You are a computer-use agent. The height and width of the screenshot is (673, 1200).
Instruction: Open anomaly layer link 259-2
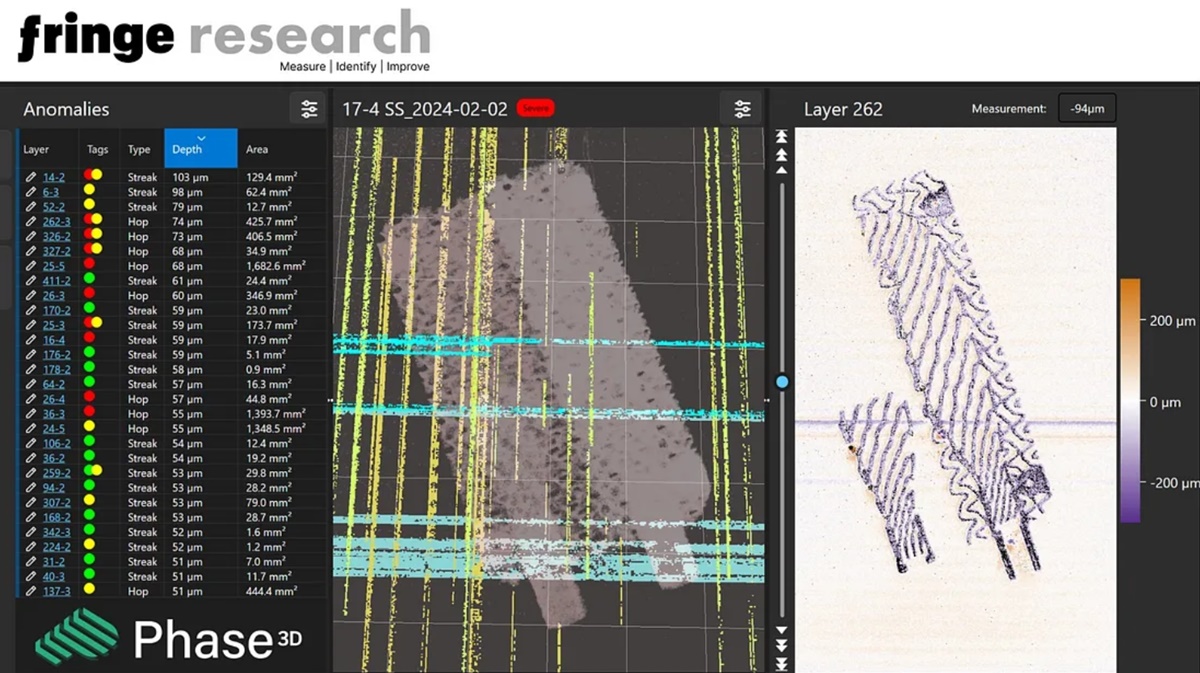(x=56, y=473)
